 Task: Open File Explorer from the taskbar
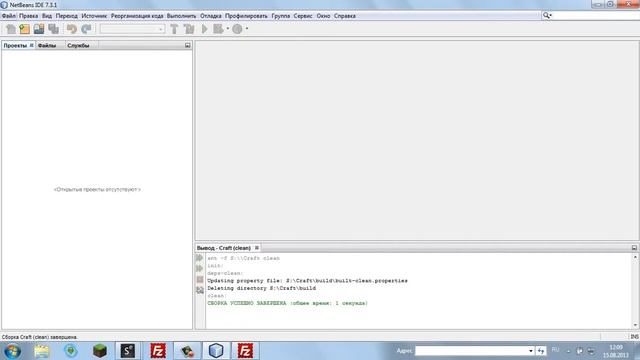[x=41, y=351]
